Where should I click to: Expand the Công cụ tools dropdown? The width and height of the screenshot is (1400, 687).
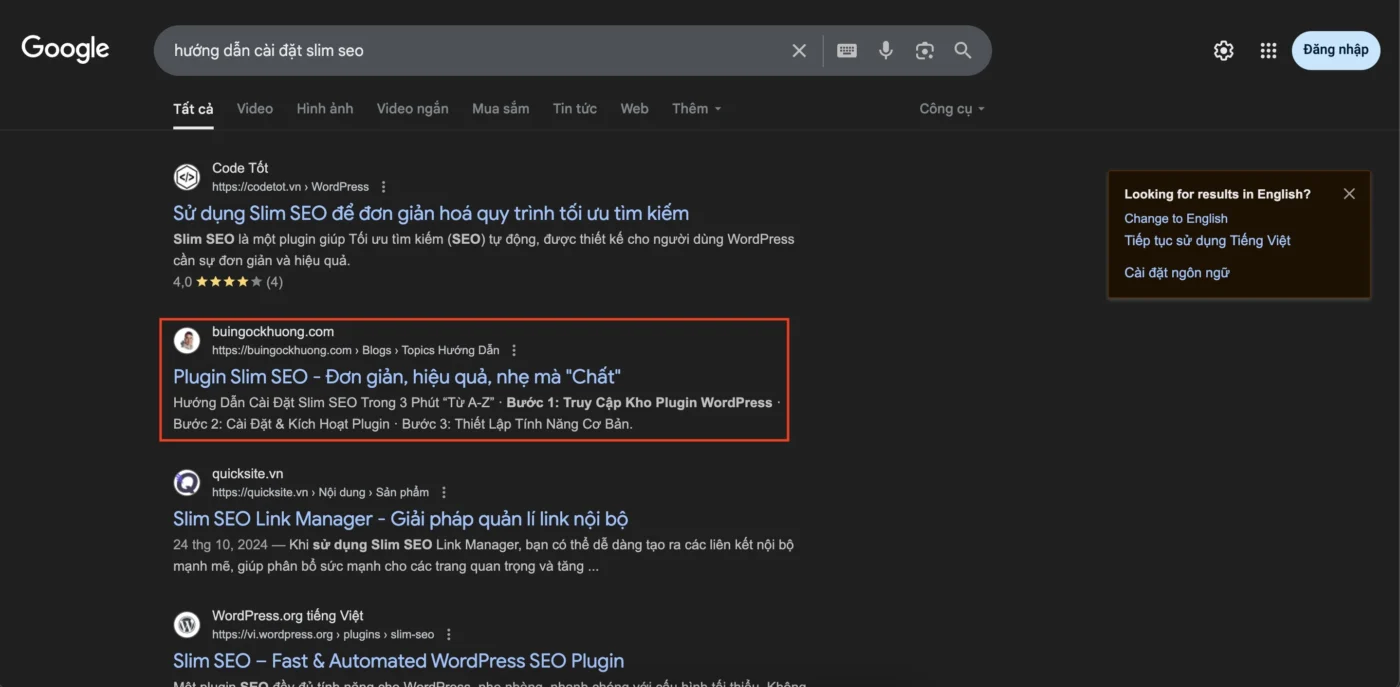(952, 109)
